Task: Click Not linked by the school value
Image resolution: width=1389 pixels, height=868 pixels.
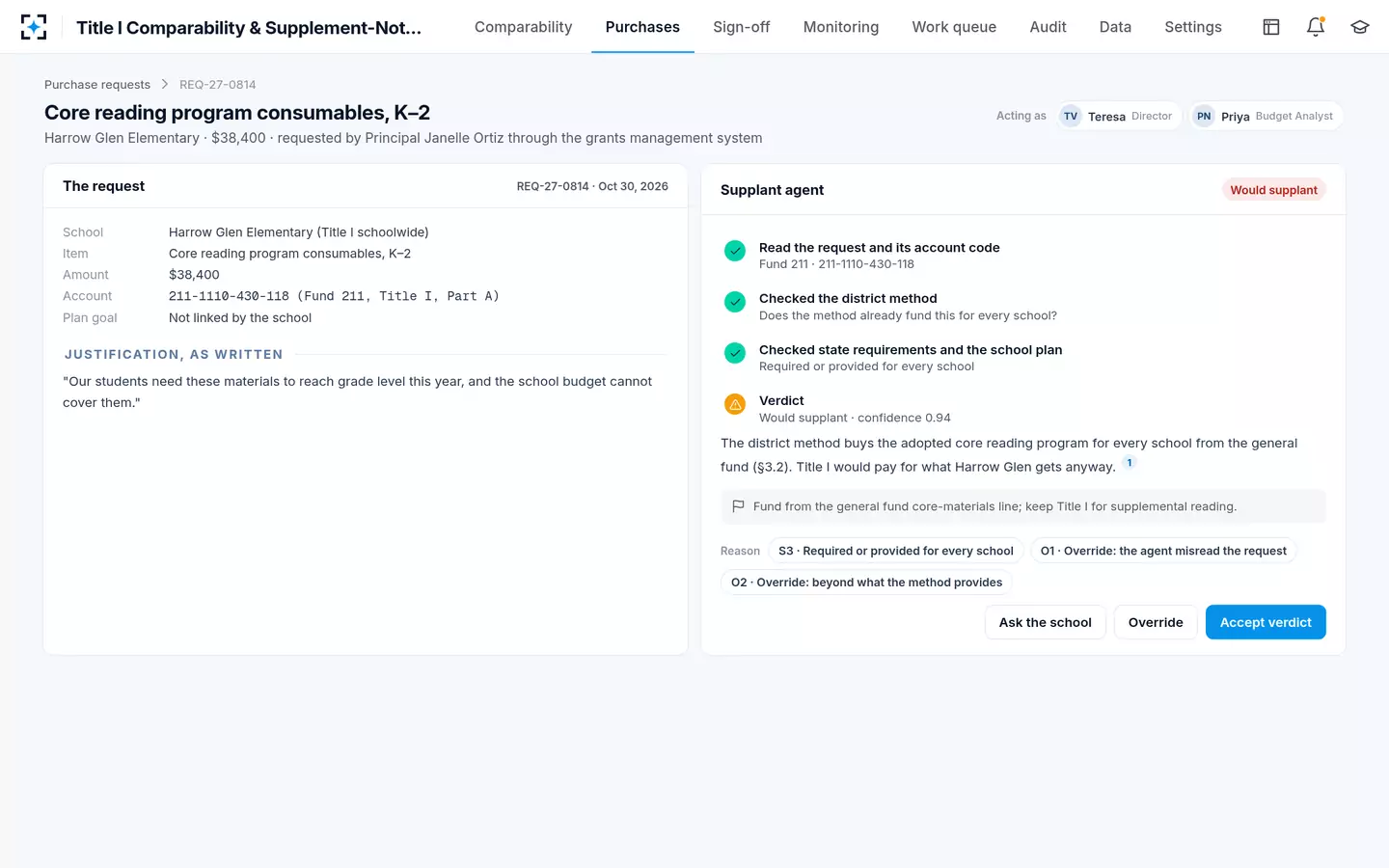Action: [x=240, y=317]
